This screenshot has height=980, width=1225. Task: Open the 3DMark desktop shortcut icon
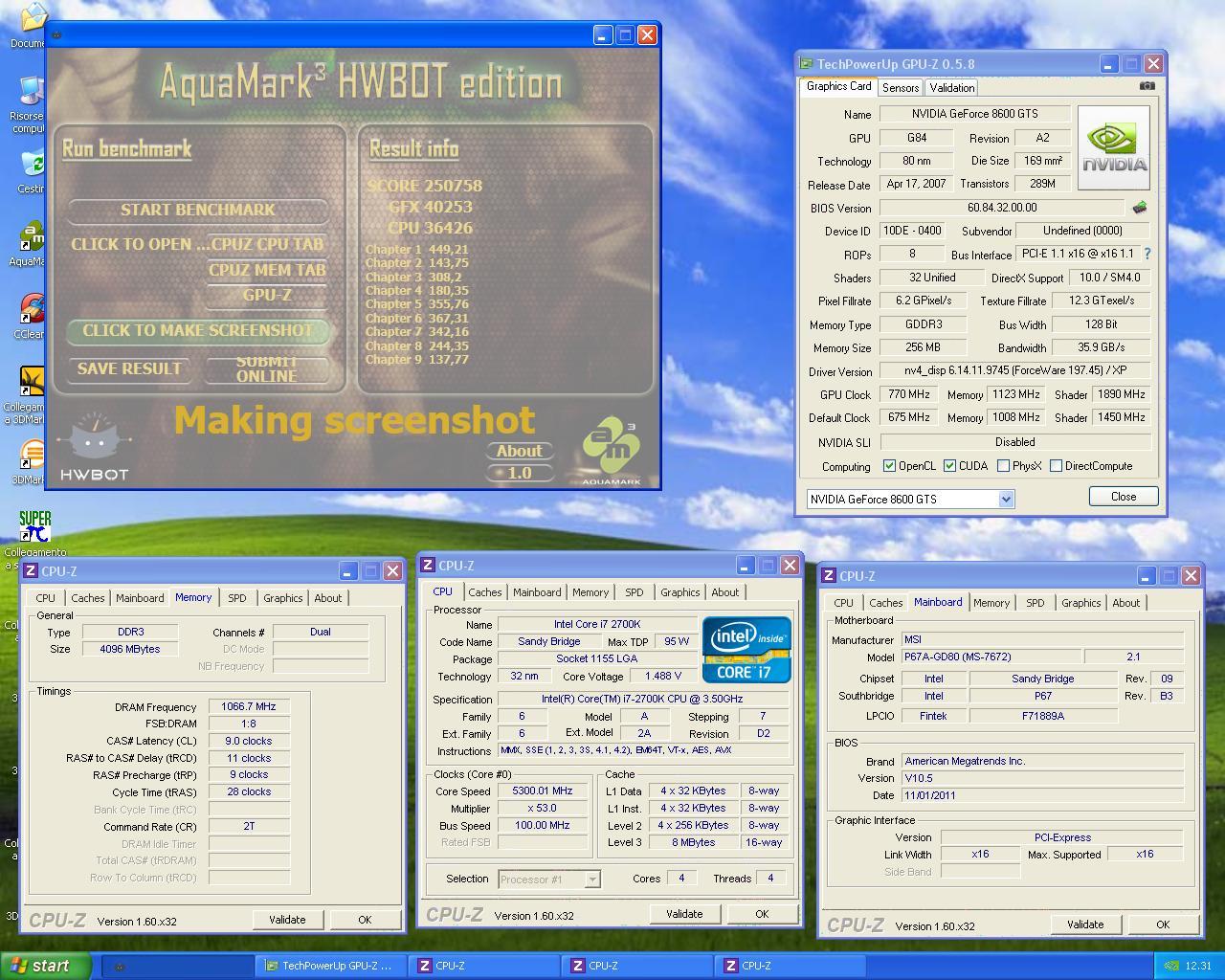pos(31,455)
